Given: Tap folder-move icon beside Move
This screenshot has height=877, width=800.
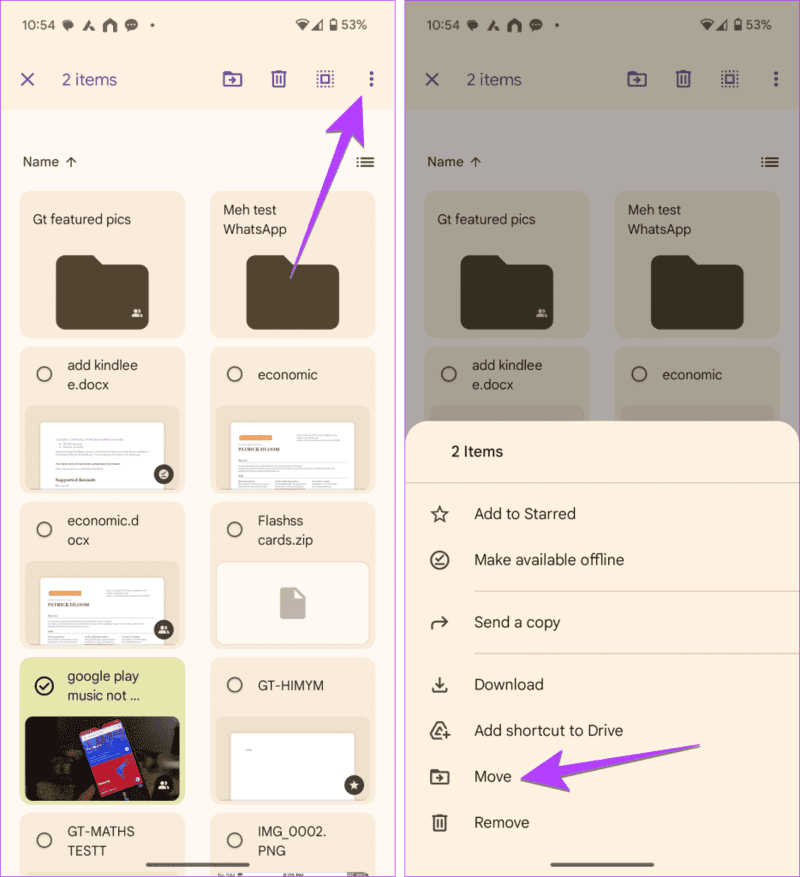Looking at the screenshot, I should pyautogui.click(x=440, y=777).
